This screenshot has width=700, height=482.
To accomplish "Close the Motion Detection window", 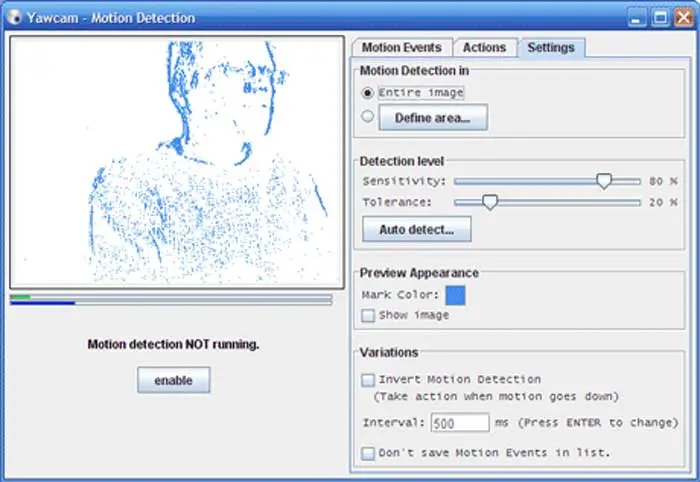I will point(683,18).
